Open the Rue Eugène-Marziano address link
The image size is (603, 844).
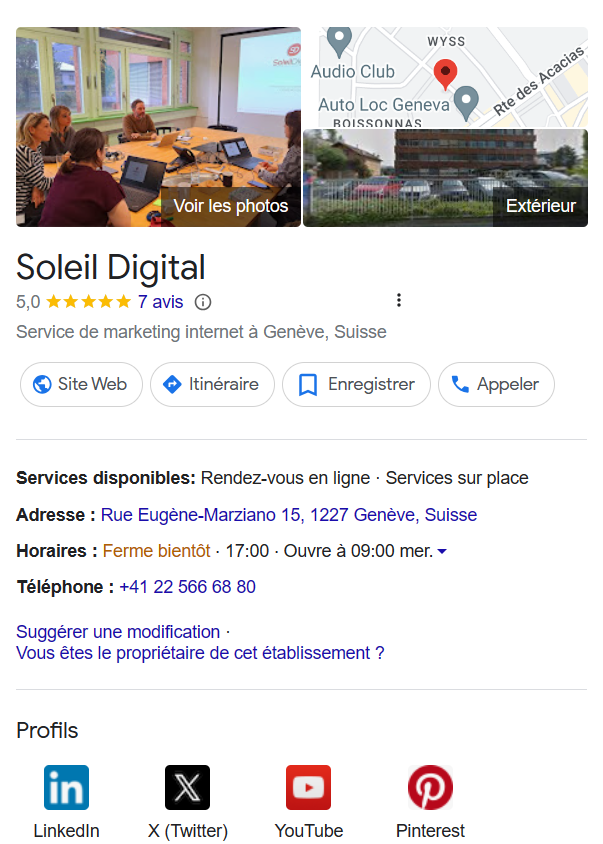289,515
